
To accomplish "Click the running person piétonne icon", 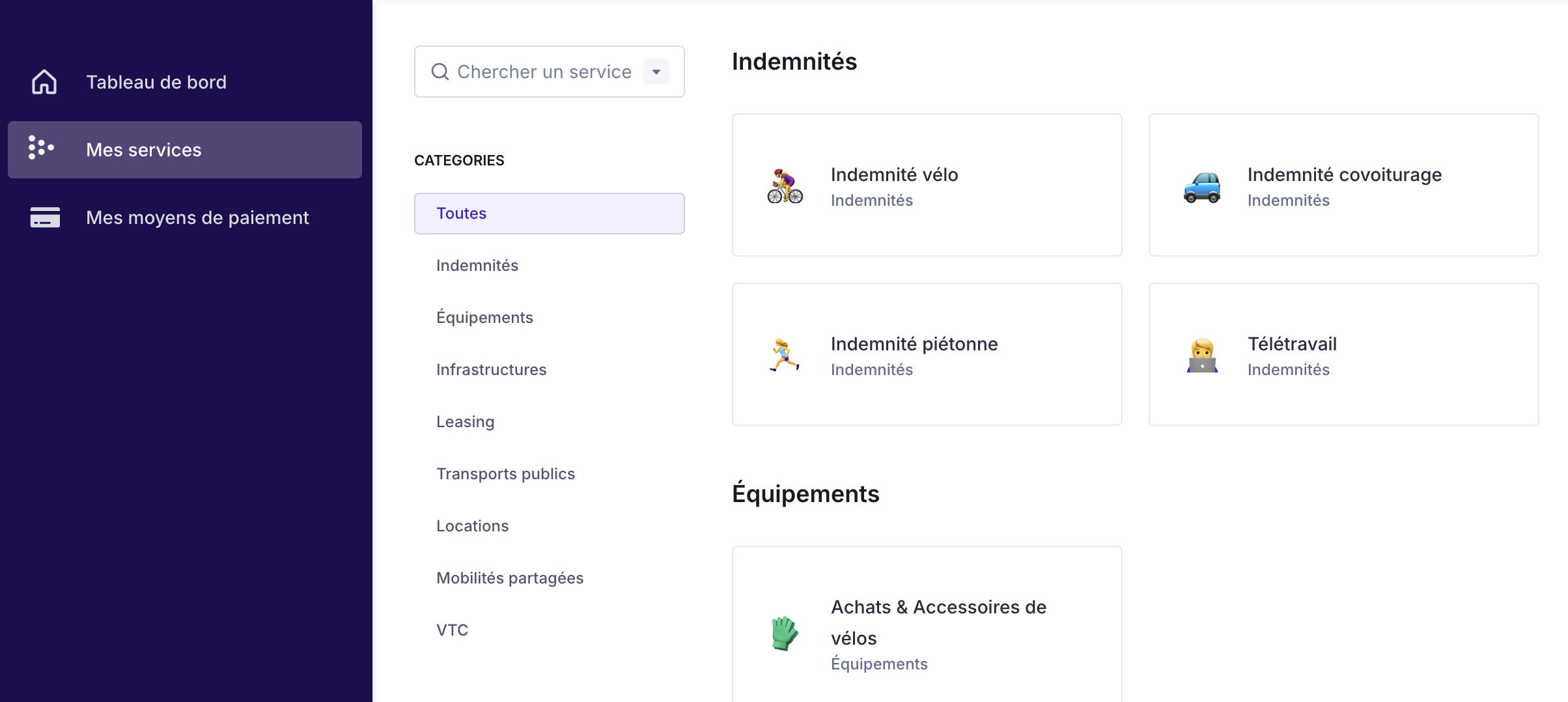I will (785, 356).
